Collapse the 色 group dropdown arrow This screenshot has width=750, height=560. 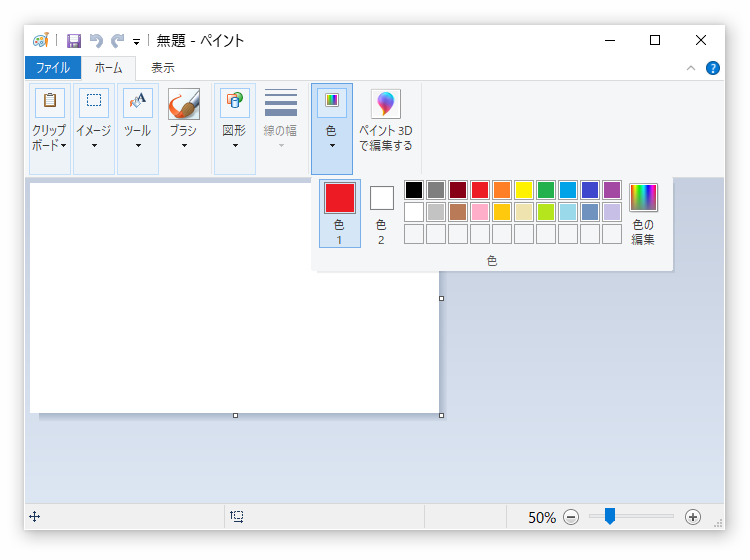332,145
